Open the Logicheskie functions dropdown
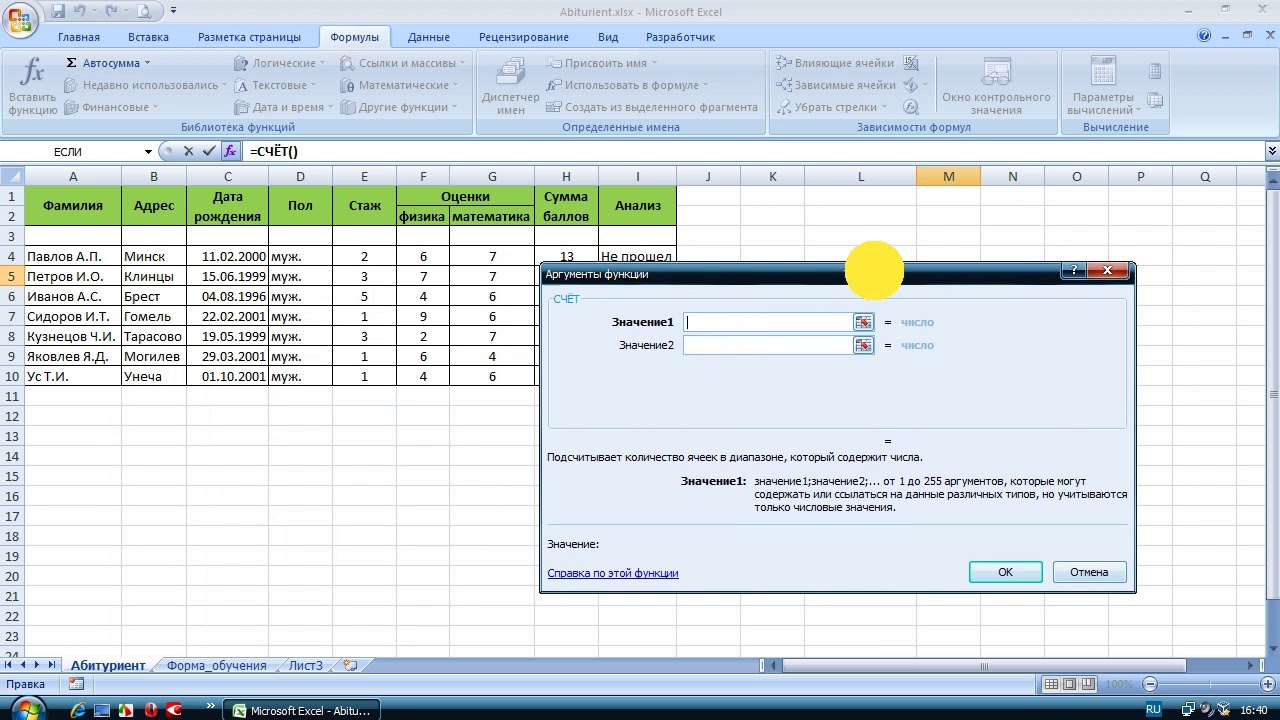This screenshot has height=720, width=1280. (x=278, y=63)
